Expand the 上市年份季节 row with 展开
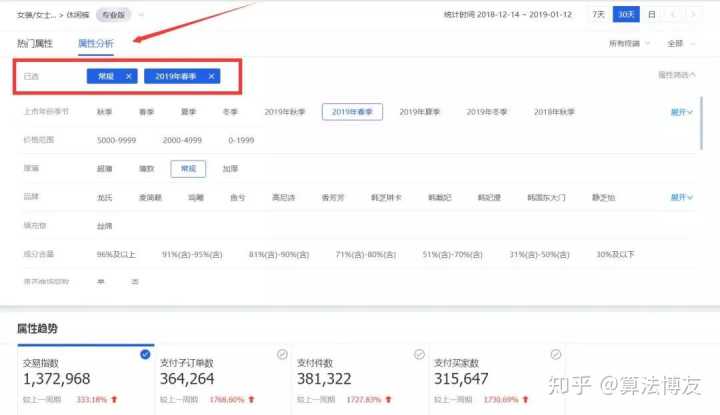The height and width of the screenshot is (415, 720). pos(682,112)
